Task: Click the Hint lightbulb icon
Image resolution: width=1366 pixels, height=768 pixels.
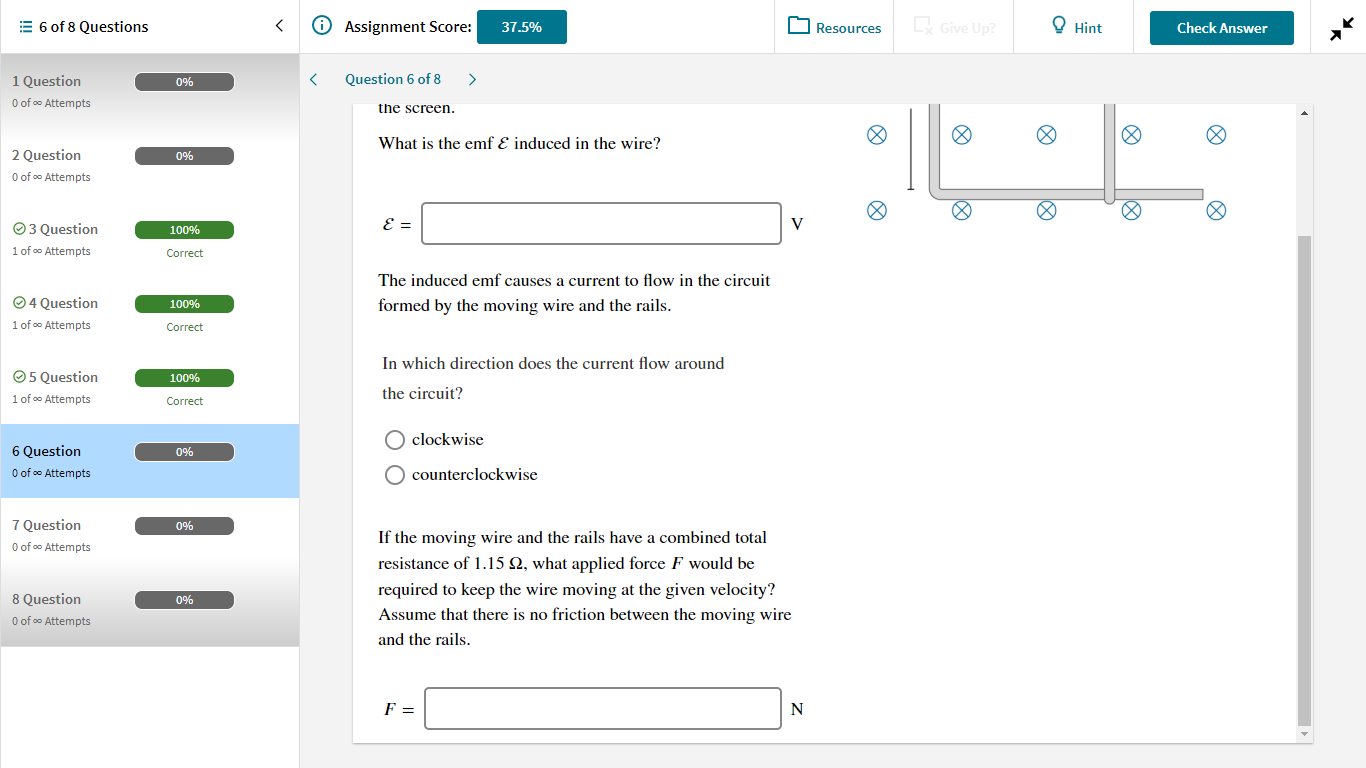Action: point(1056,26)
